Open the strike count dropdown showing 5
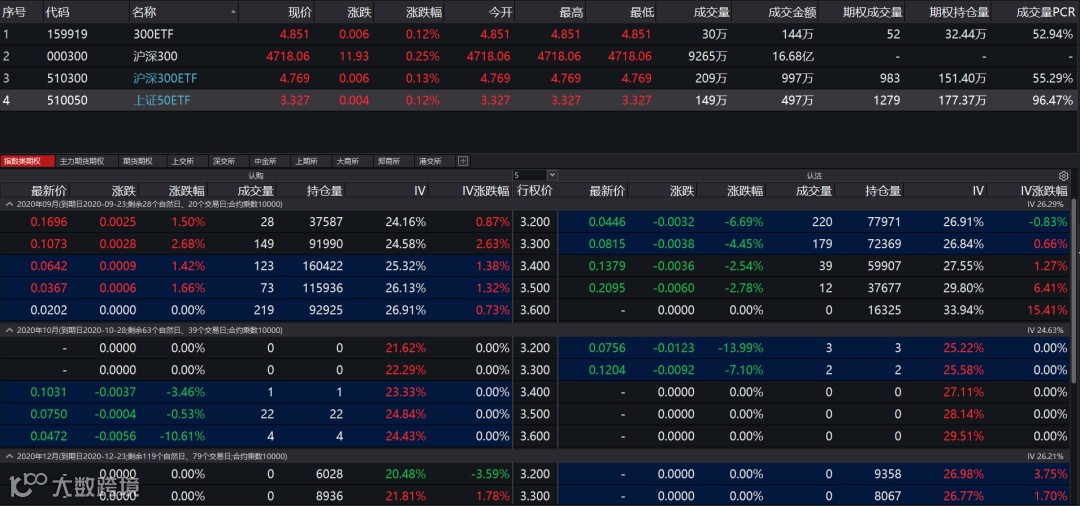This screenshot has height=506, width=1080. coord(552,176)
